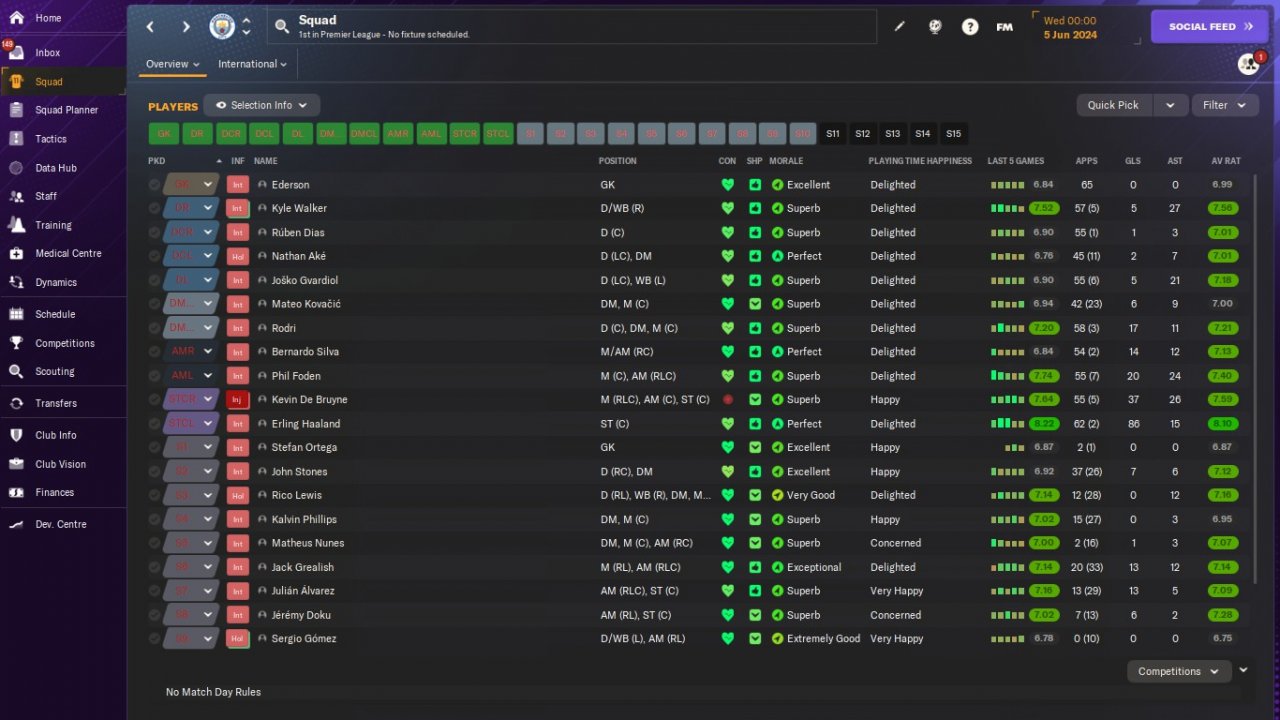Toggle the selection circle for Erling Haaland
The image size is (1280, 720).
154,424
